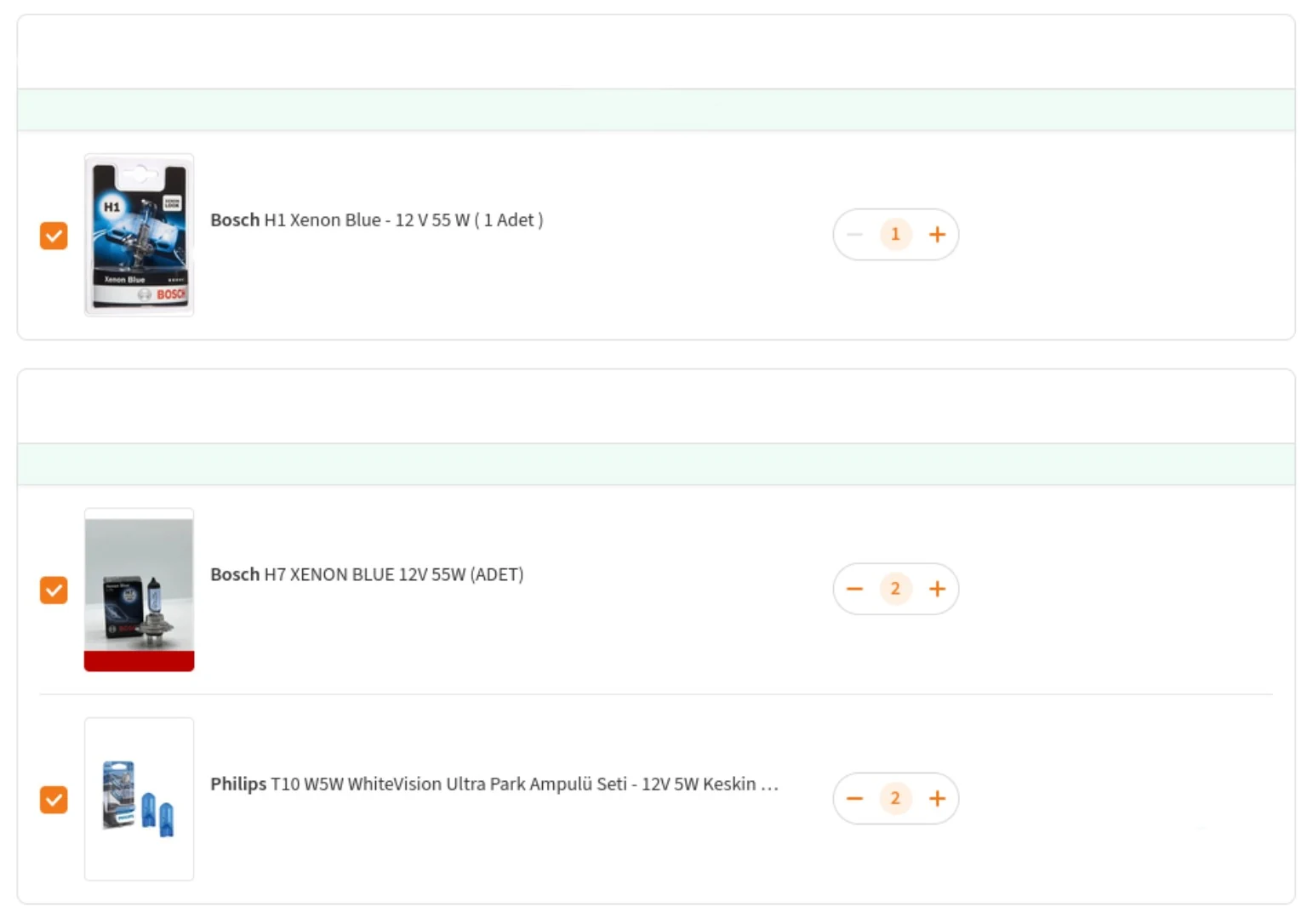1307x924 pixels.
Task: Open the Bosch H1 Xenon Blue 12 V 55 W title
Action: click(x=377, y=220)
